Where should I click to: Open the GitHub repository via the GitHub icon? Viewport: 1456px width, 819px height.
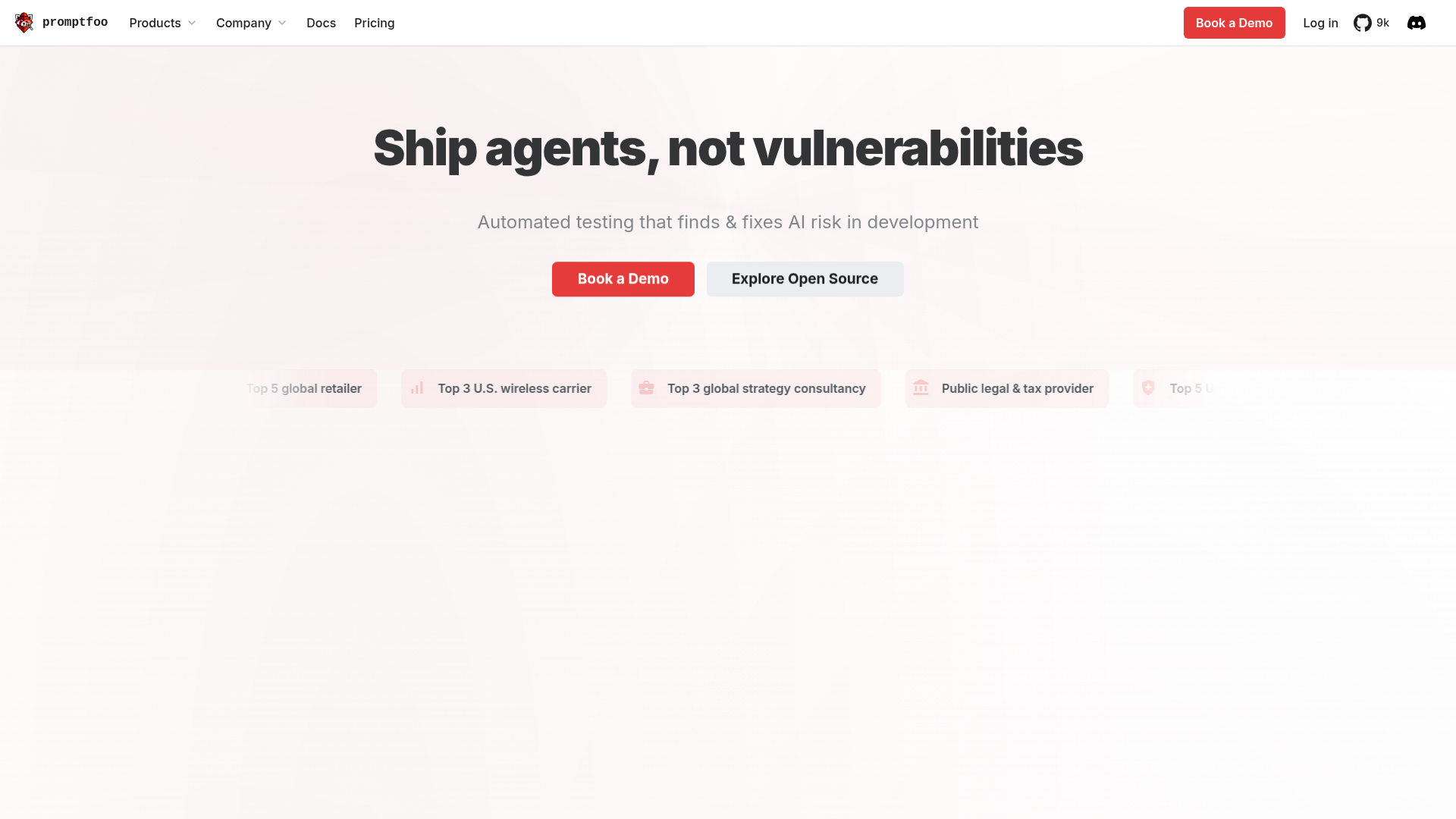tap(1361, 23)
